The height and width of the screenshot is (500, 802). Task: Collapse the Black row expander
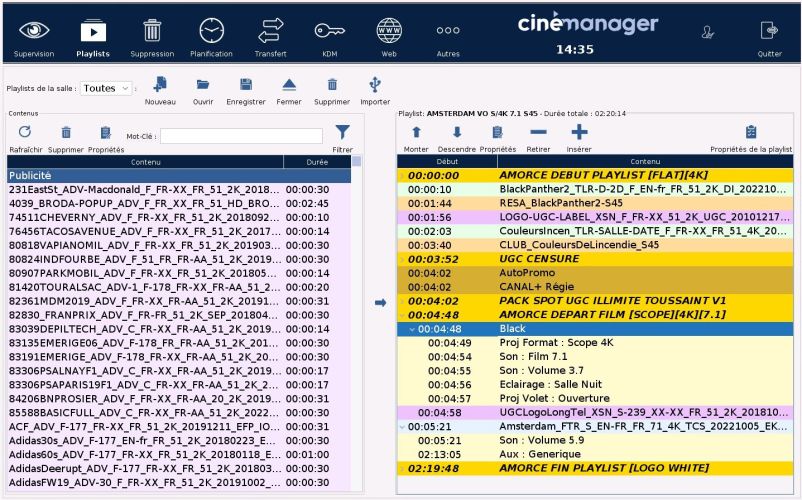(x=412, y=329)
